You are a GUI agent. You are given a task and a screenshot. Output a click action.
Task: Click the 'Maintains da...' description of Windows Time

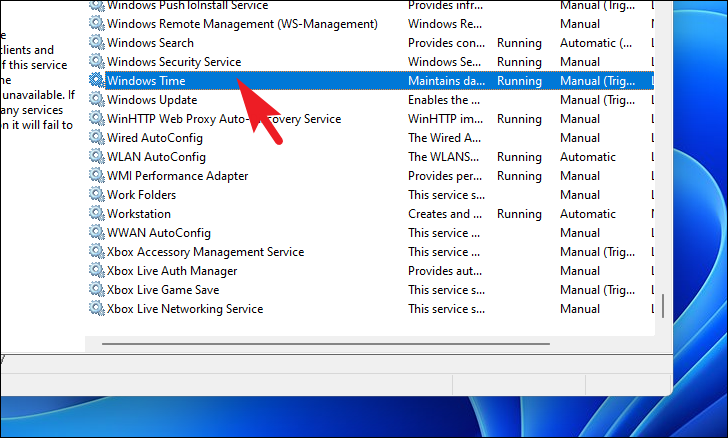447,81
